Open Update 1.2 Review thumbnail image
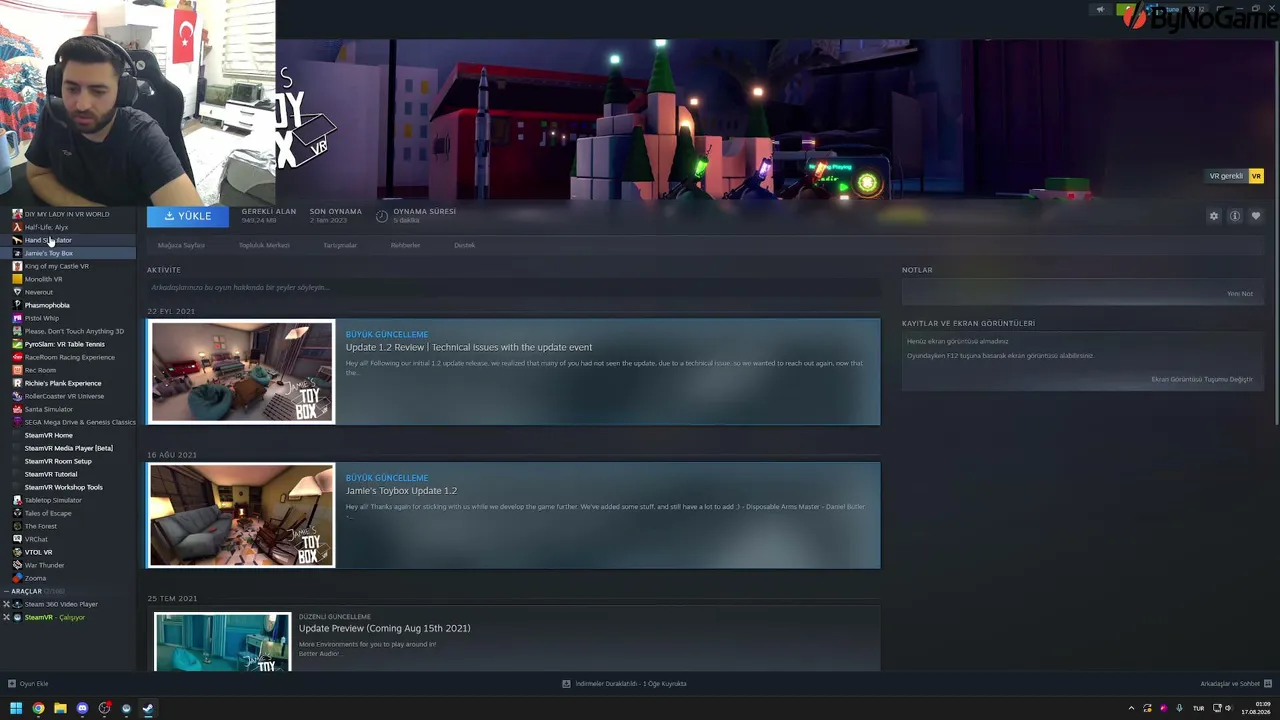 242,372
